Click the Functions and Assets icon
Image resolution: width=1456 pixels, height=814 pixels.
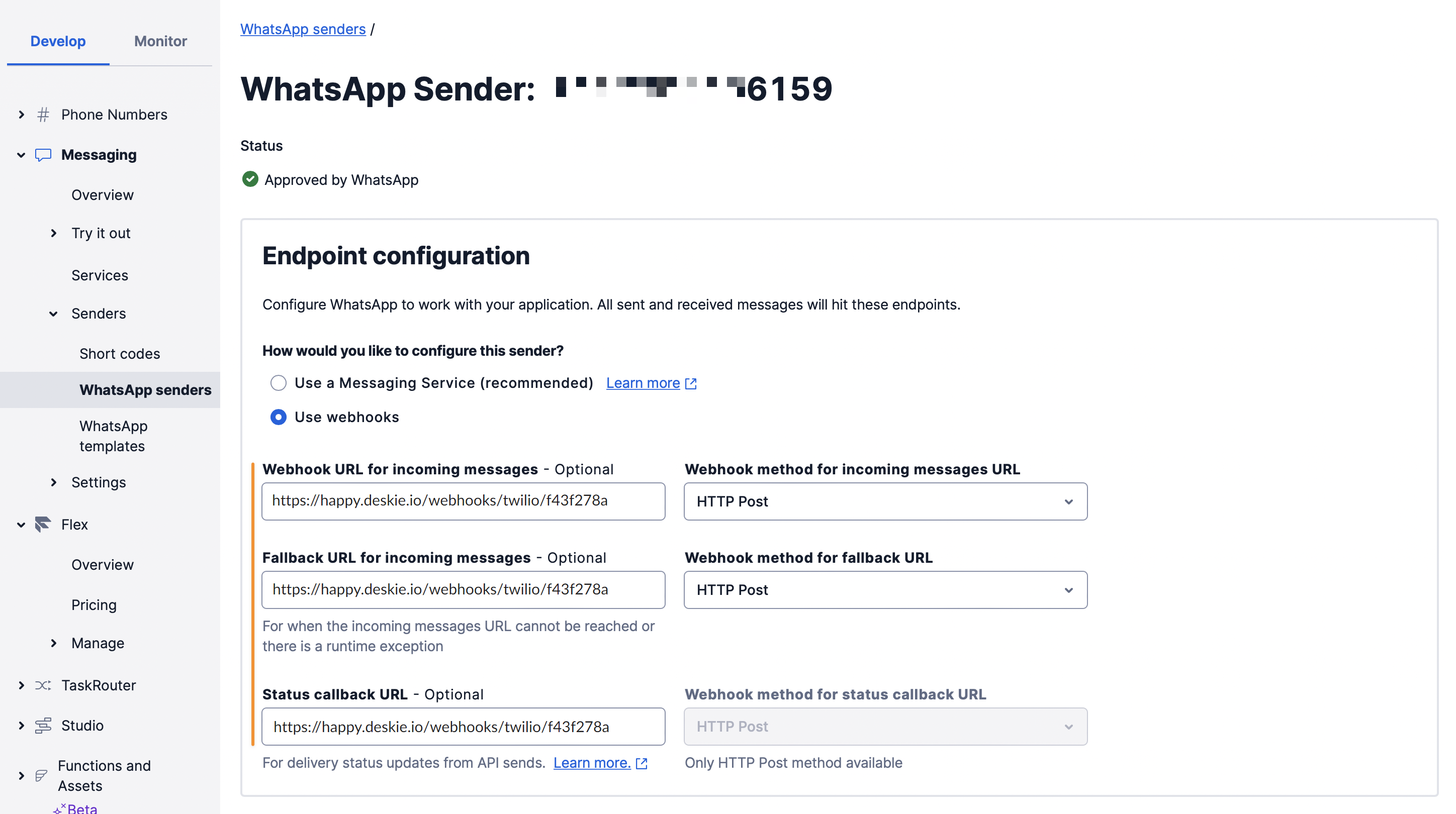click(x=41, y=776)
